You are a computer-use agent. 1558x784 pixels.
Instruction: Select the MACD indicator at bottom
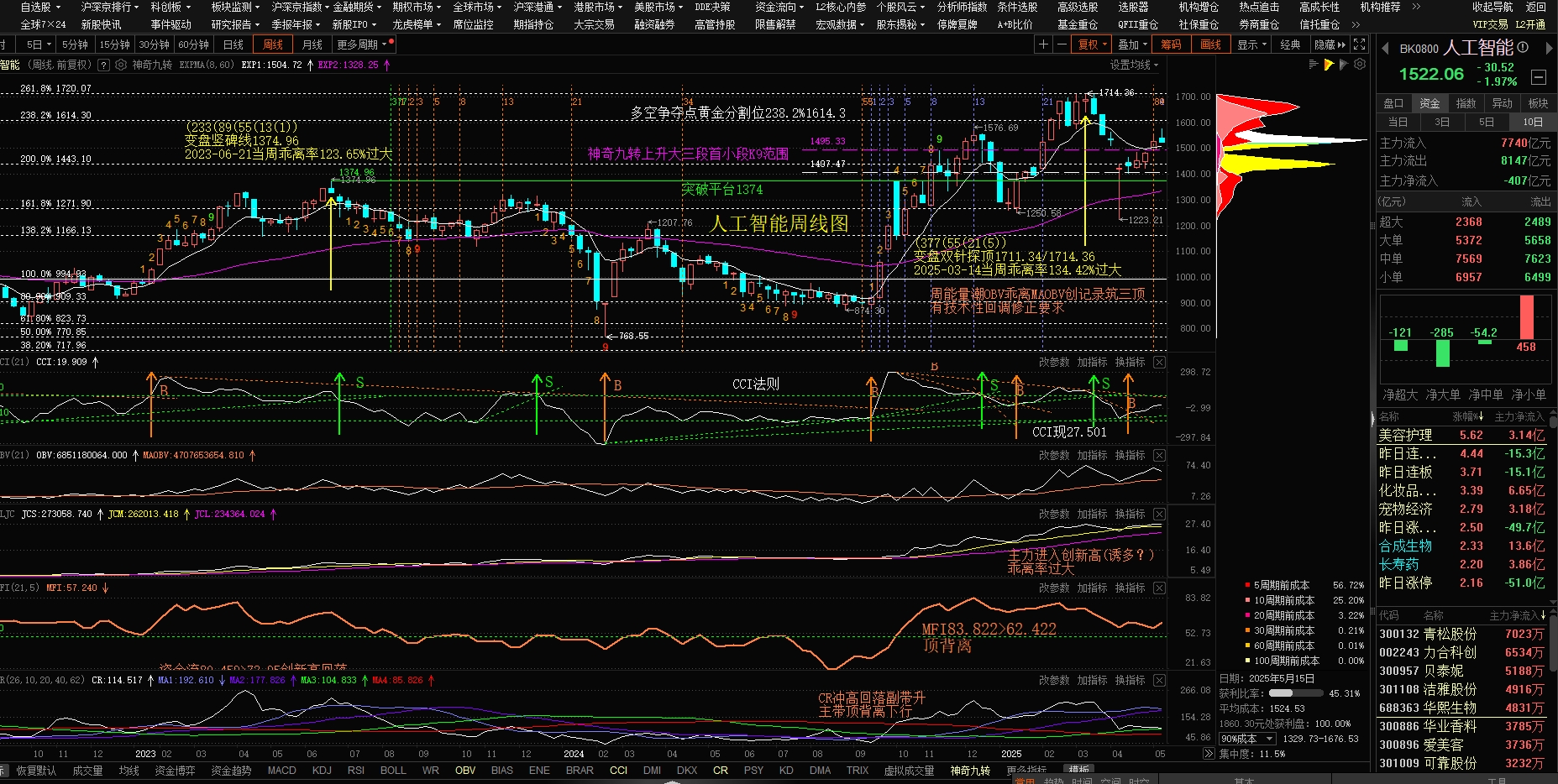click(x=281, y=770)
